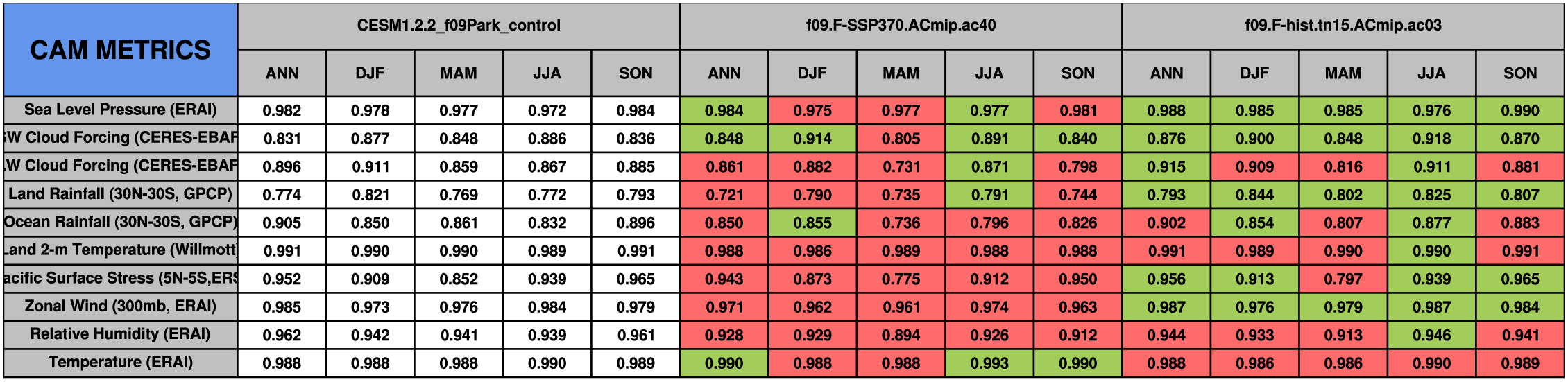The height and width of the screenshot is (382, 1568).
Task: Select the Ocean Rainfall (30N-30S, GPCP) row label
Action: [x=120, y=222]
